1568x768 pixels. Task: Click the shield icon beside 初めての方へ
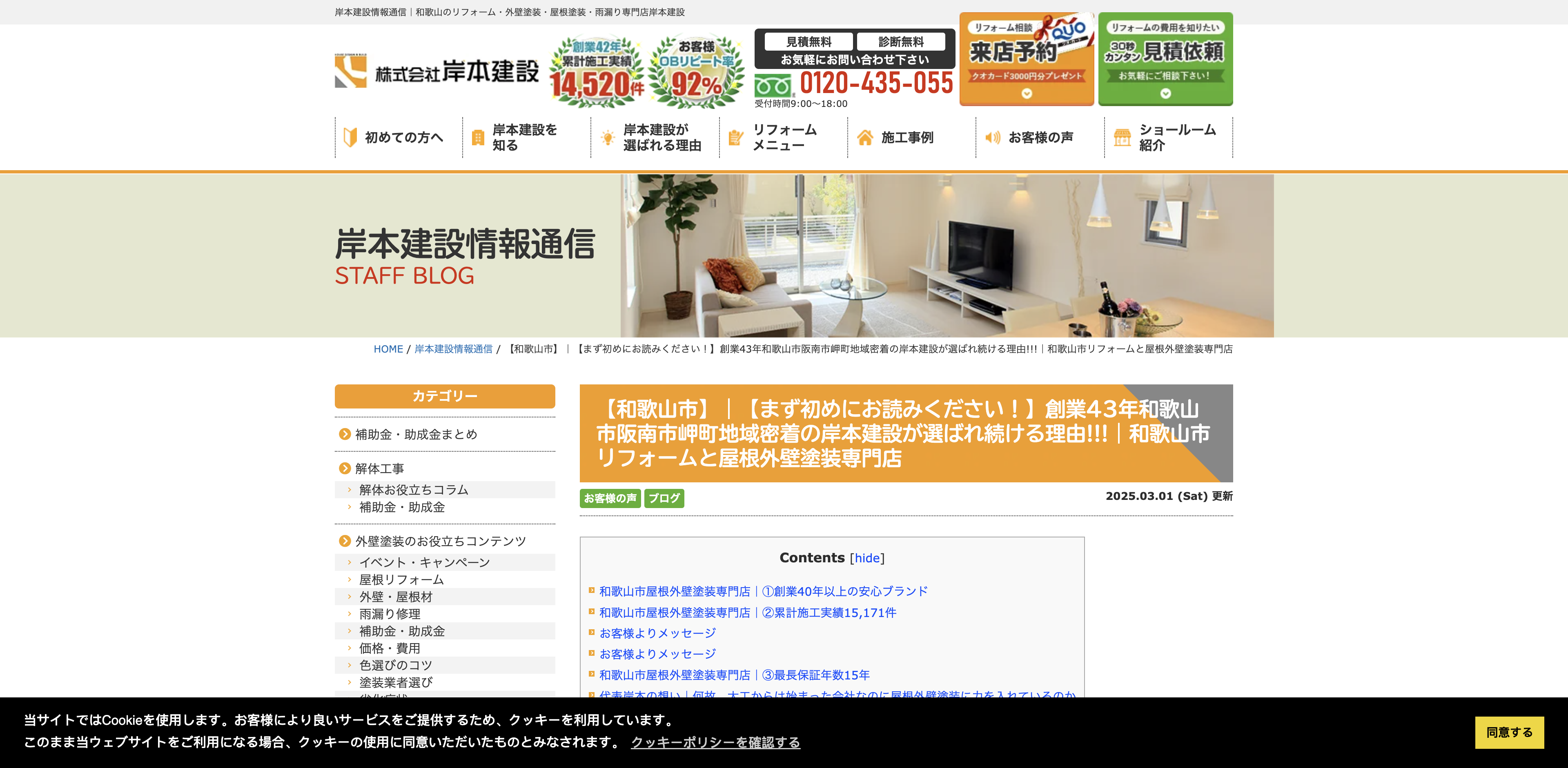350,138
